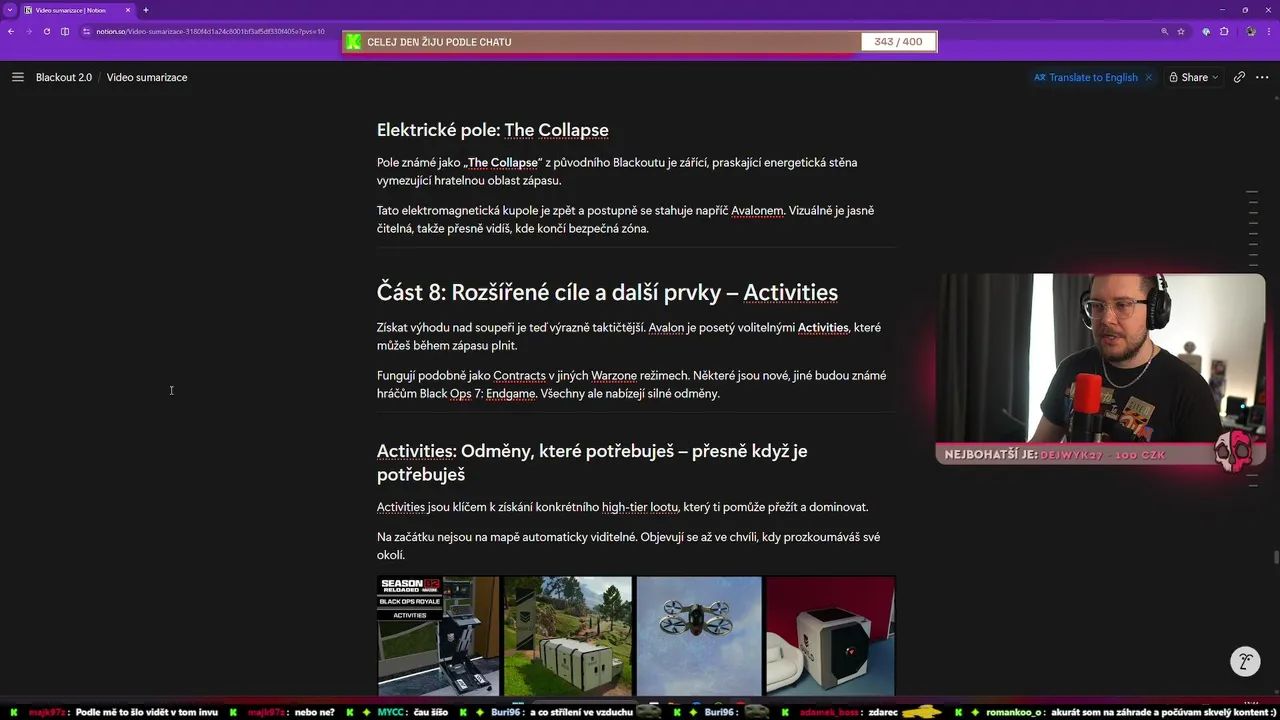This screenshot has height=720, width=1280.
Task: Open the Share dropdown
Action: point(1194,77)
